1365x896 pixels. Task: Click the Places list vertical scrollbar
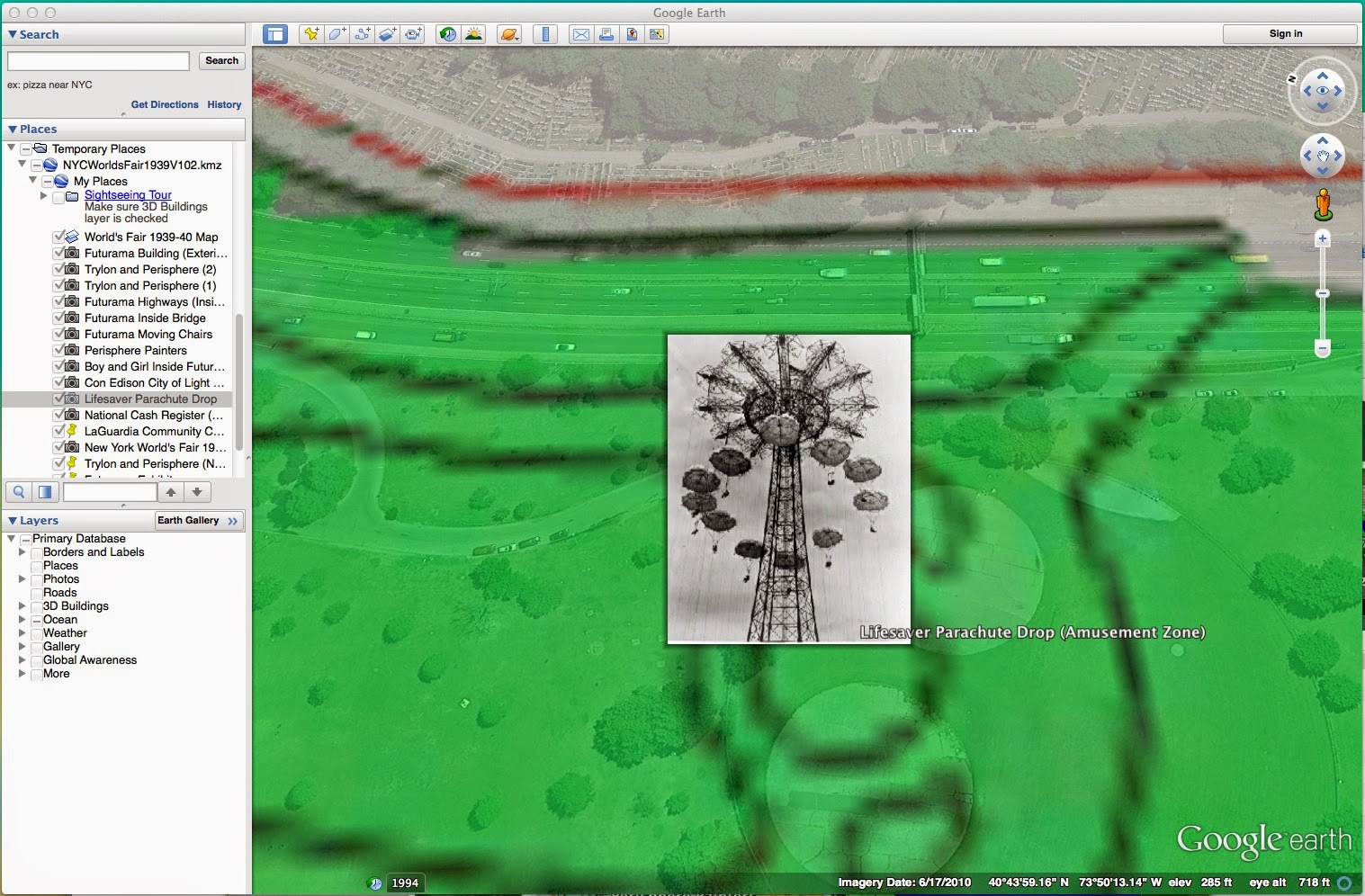pyautogui.click(x=239, y=382)
